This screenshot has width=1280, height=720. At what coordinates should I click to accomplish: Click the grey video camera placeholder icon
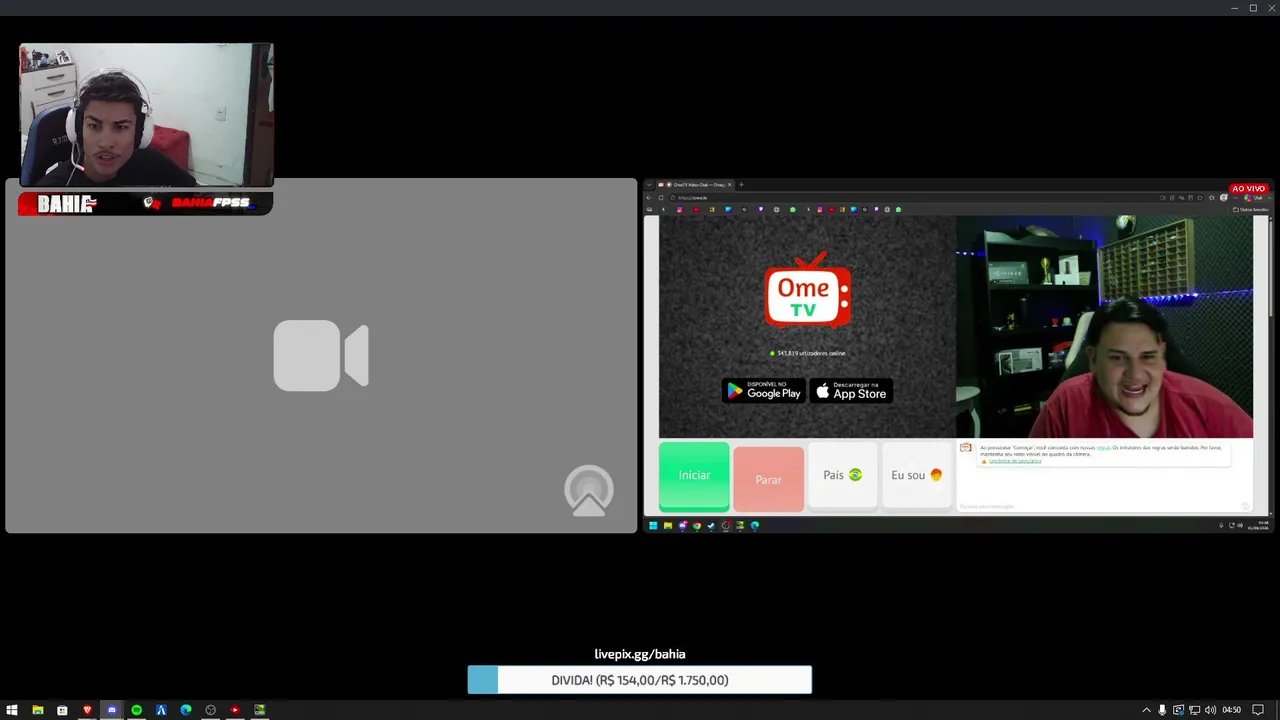(321, 355)
